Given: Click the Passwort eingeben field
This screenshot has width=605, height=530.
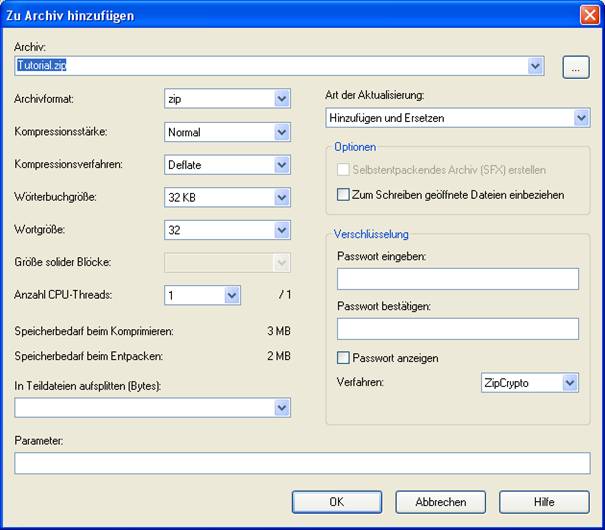Looking at the screenshot, I should [458, 279].
